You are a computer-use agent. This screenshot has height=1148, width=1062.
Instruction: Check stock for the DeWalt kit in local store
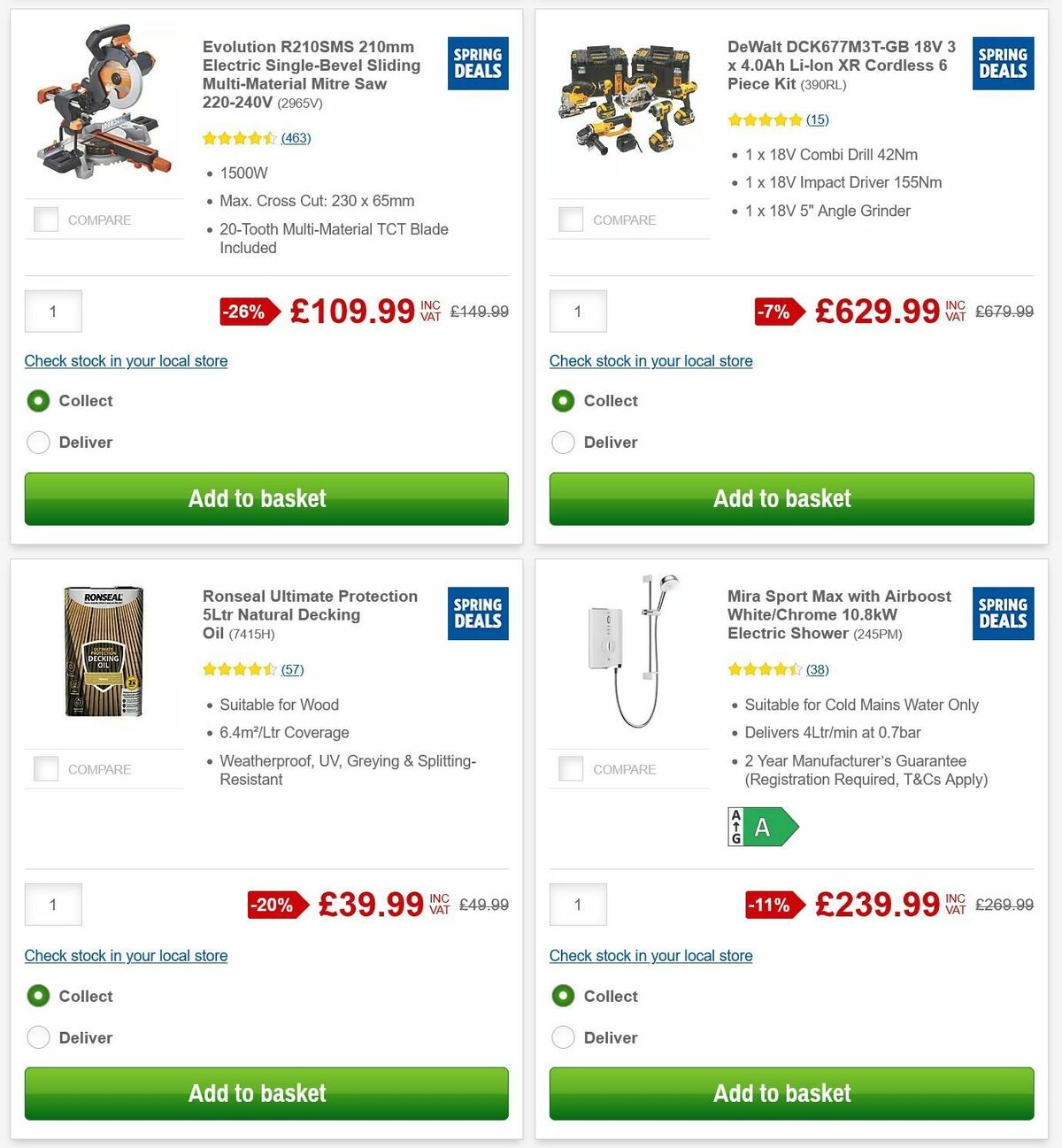[x=650, y=361]
